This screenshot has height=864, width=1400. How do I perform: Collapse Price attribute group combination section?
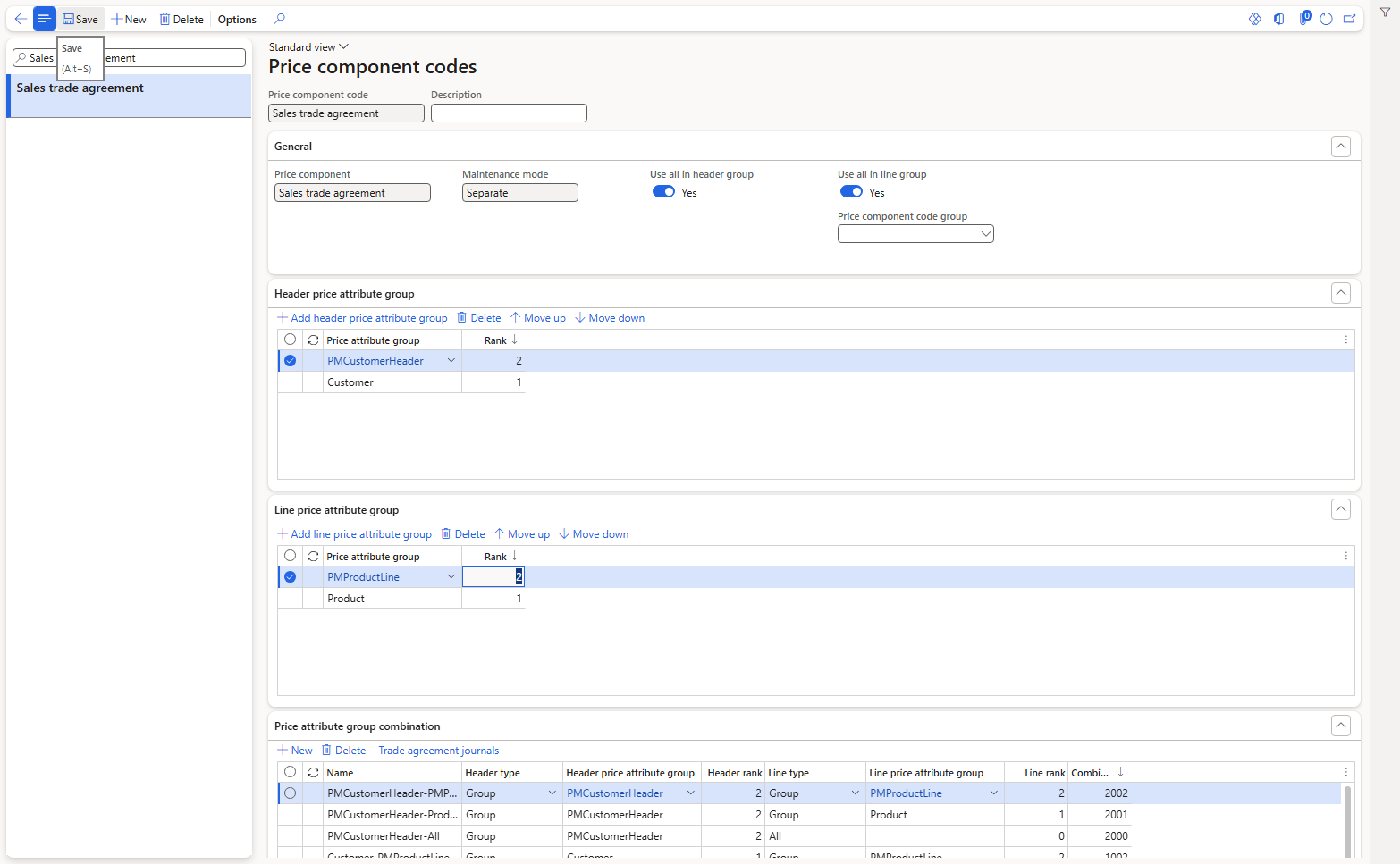click(1341, 726)
